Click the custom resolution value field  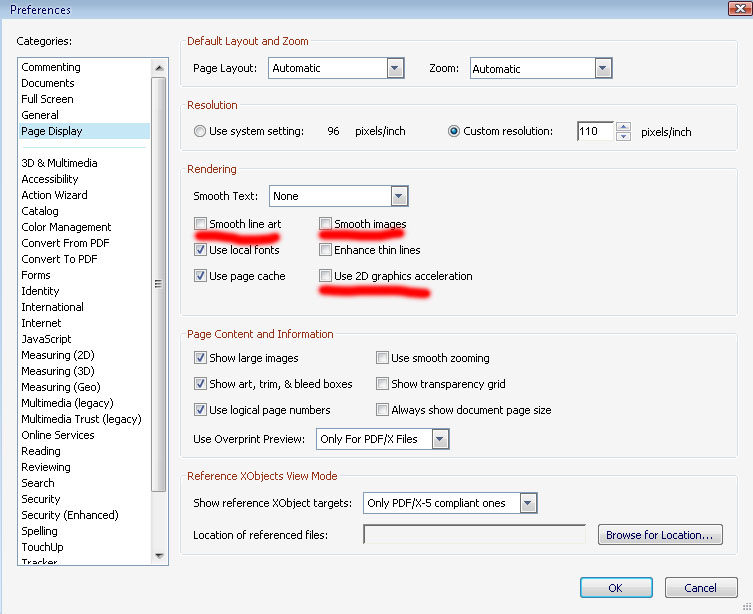(595, 131)
